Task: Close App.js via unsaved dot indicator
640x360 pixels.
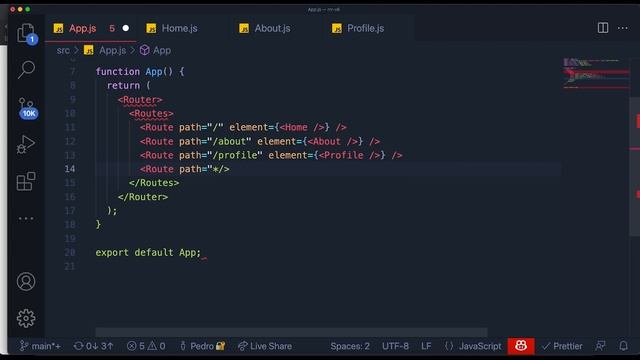Action: click(126, 28)
